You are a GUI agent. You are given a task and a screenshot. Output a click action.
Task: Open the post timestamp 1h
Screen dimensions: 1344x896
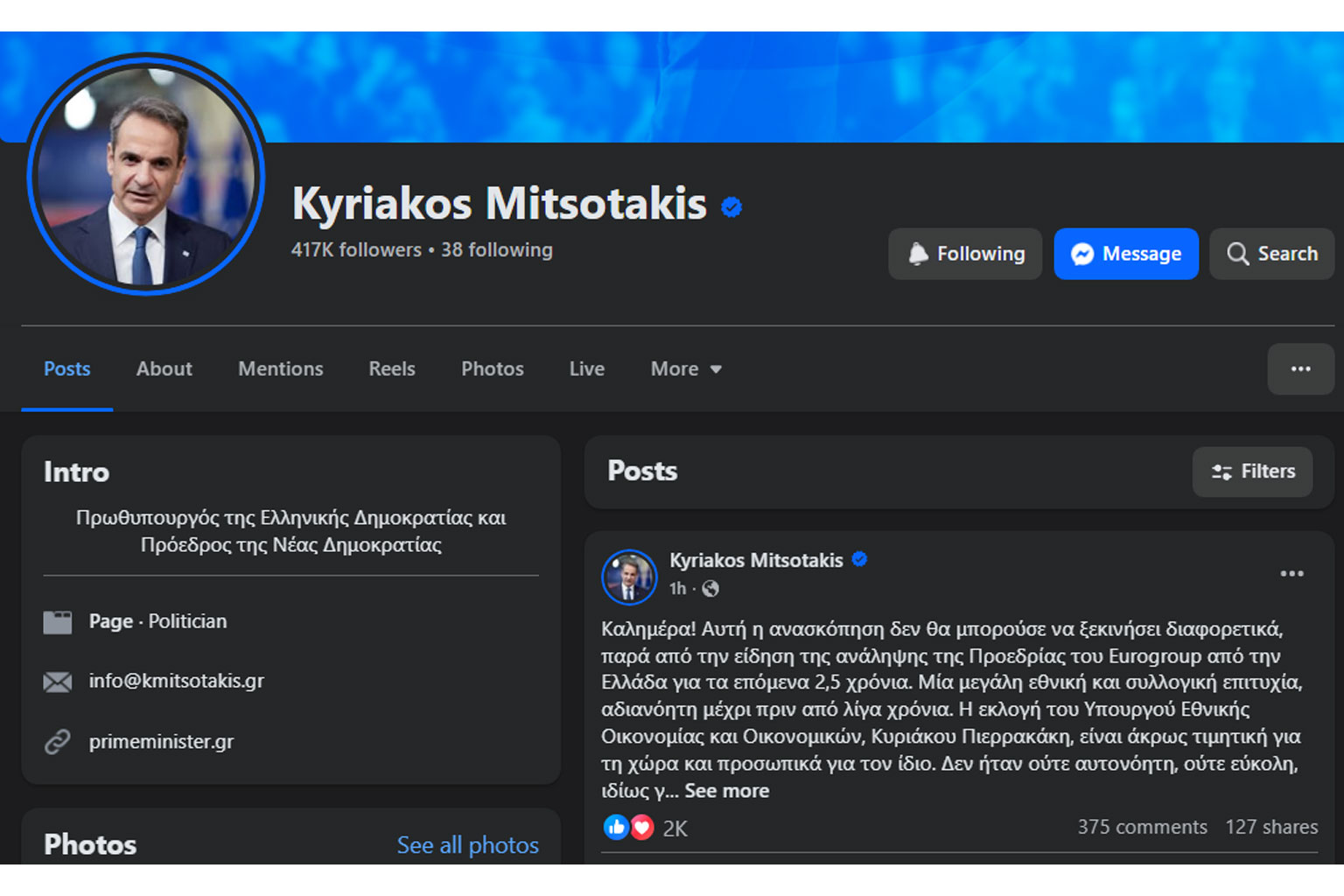(x=677, y=589)
